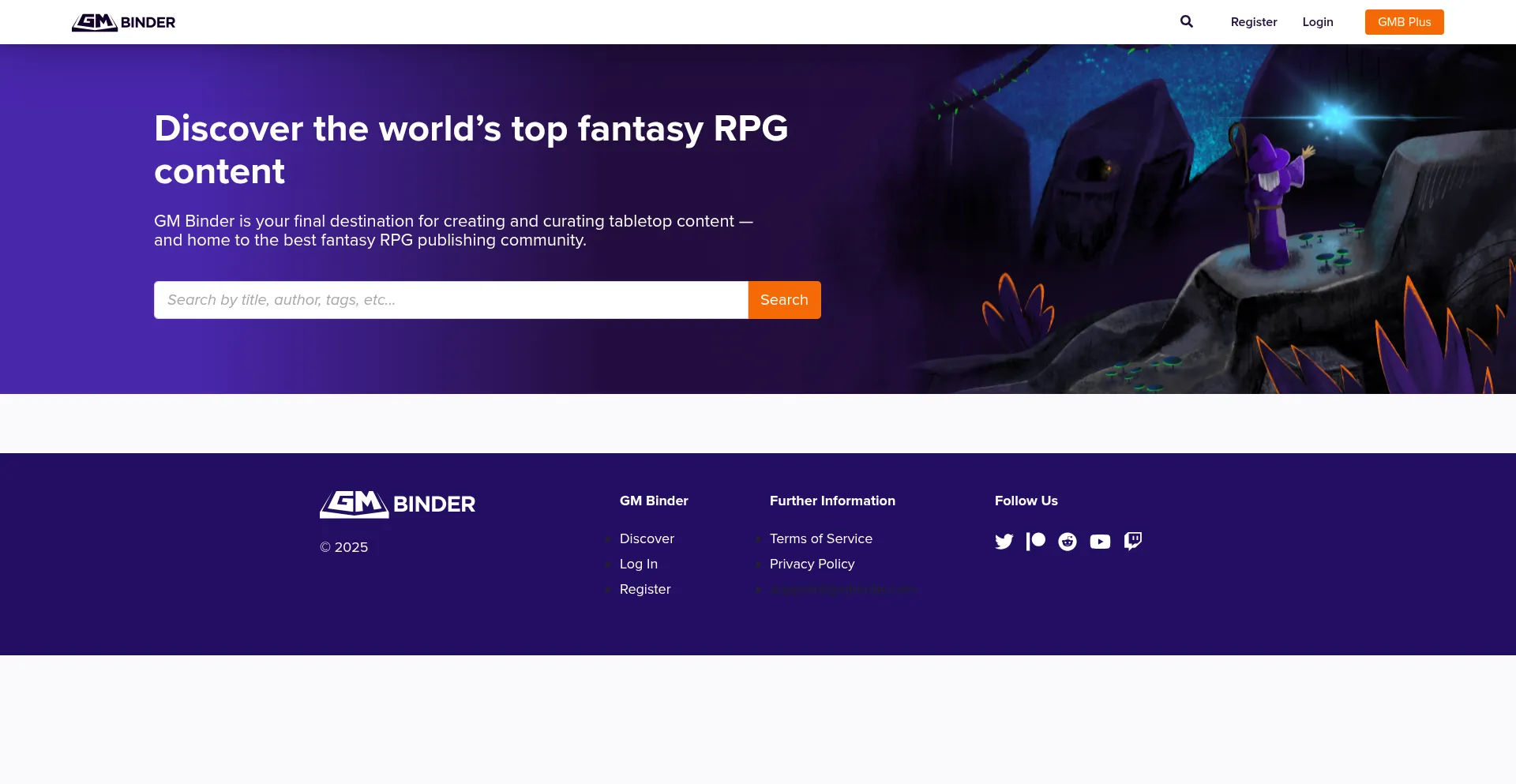Open the Discover footer link

coord(647,538)
